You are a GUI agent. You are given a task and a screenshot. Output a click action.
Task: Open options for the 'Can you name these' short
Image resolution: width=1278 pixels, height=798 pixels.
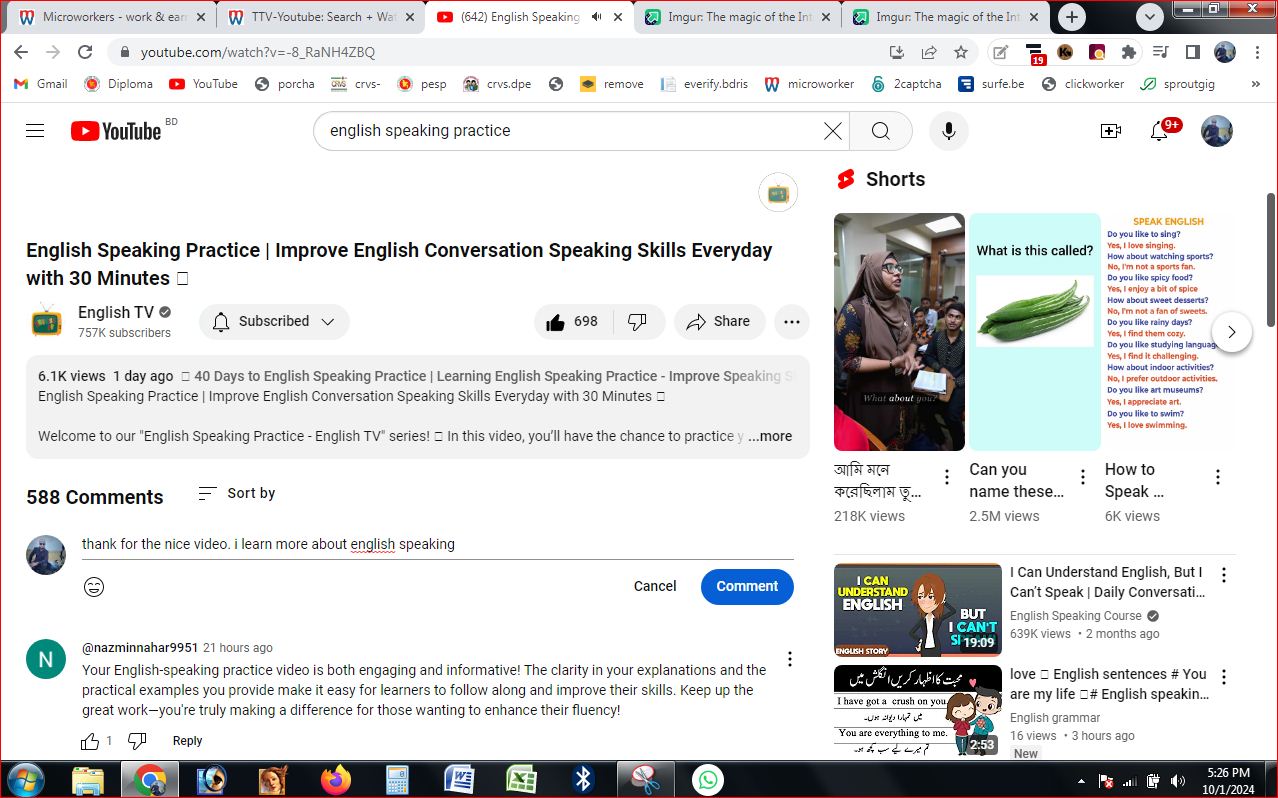[x=1083, y=477]
